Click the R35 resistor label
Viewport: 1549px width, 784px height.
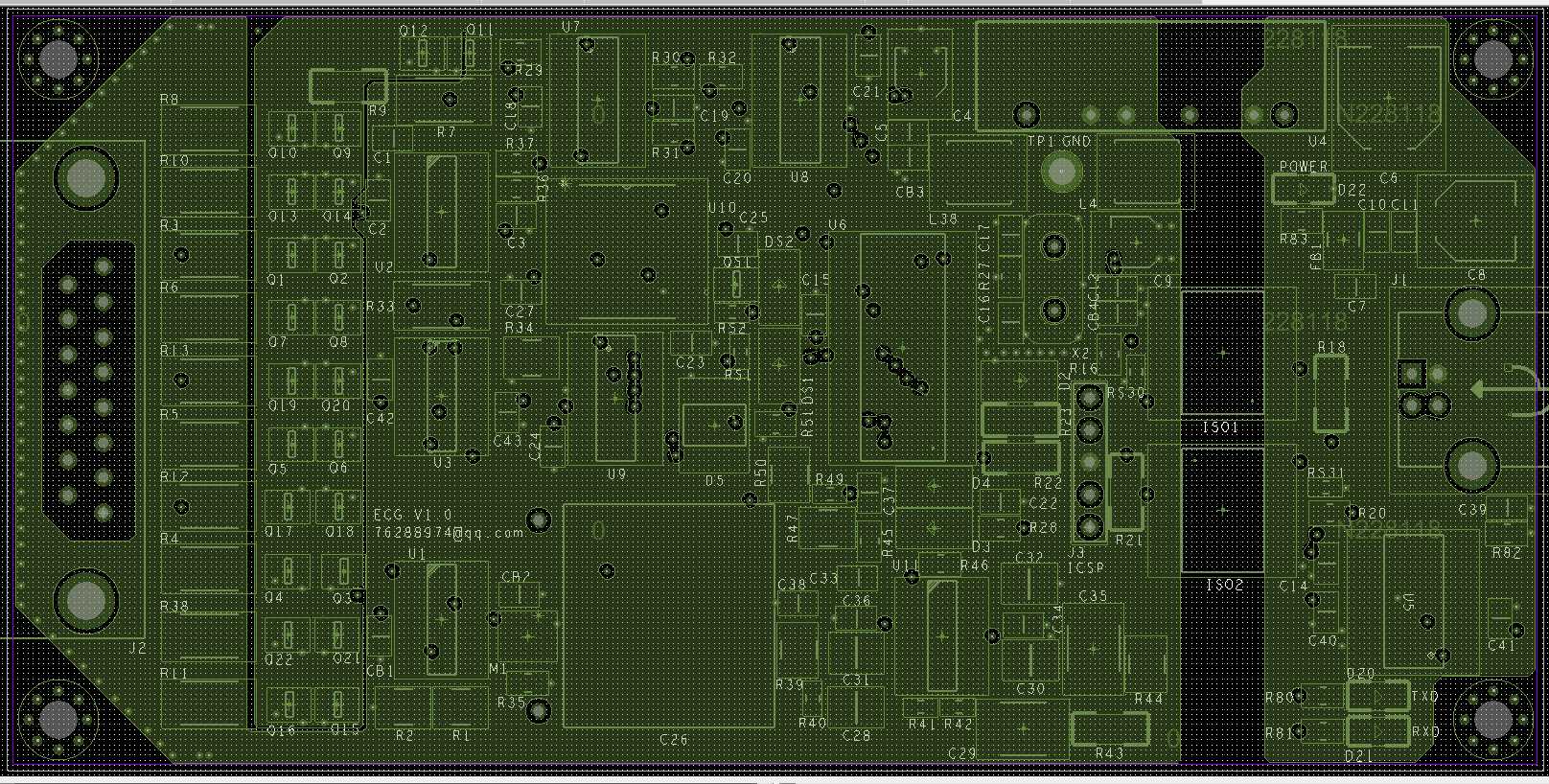512,703
